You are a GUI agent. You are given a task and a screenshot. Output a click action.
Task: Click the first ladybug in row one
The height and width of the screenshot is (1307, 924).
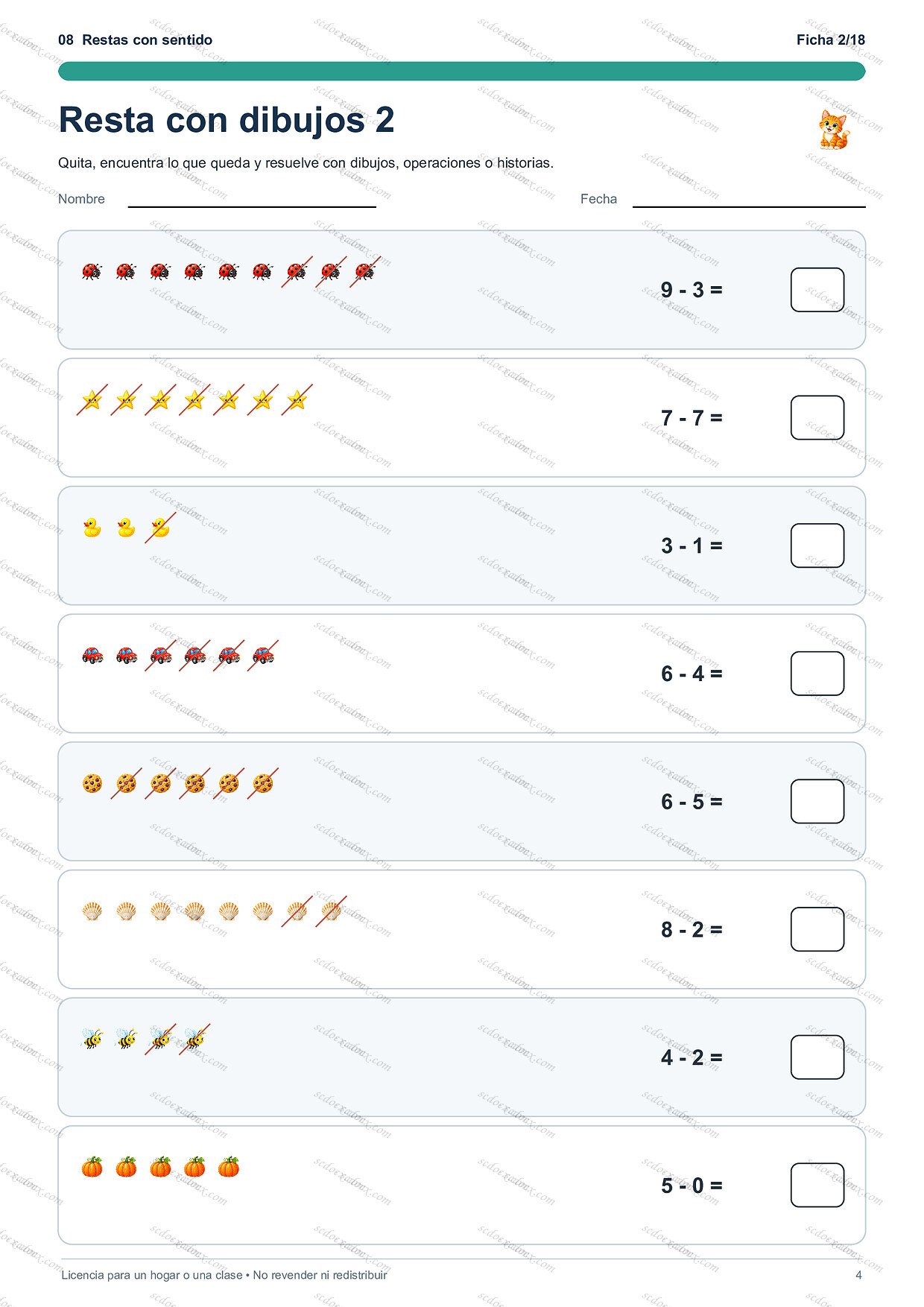coord(92,271)
